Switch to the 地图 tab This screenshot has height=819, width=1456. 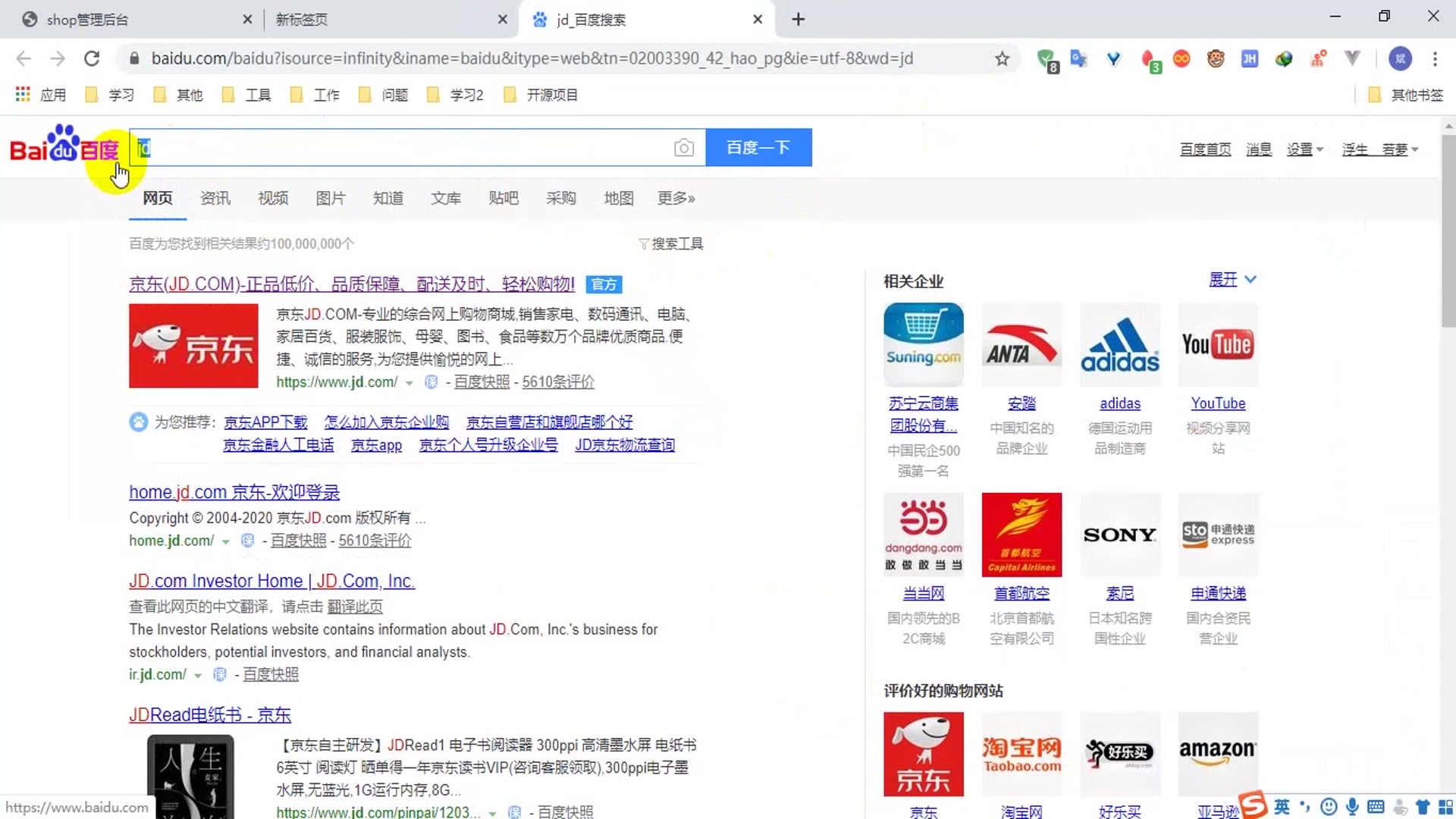click(x=619, y=198)
